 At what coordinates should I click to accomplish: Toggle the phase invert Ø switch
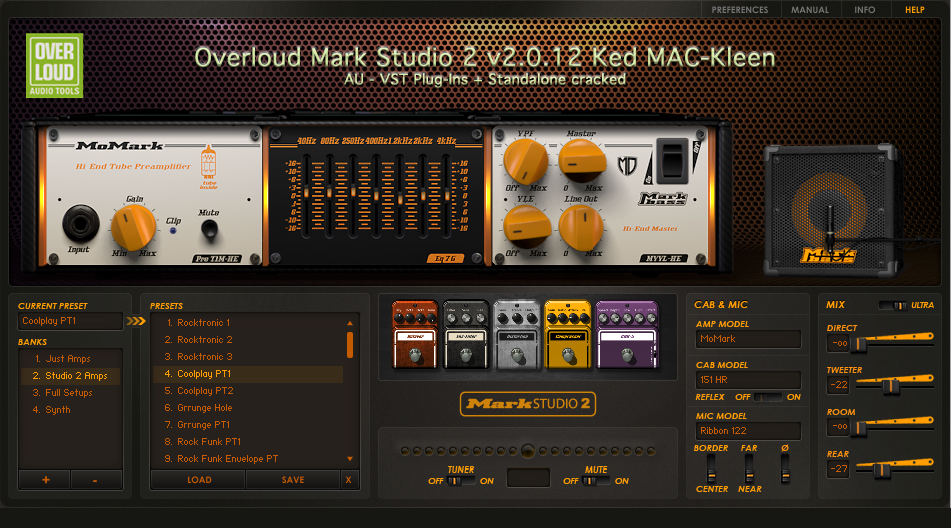(x=785, y=468)
